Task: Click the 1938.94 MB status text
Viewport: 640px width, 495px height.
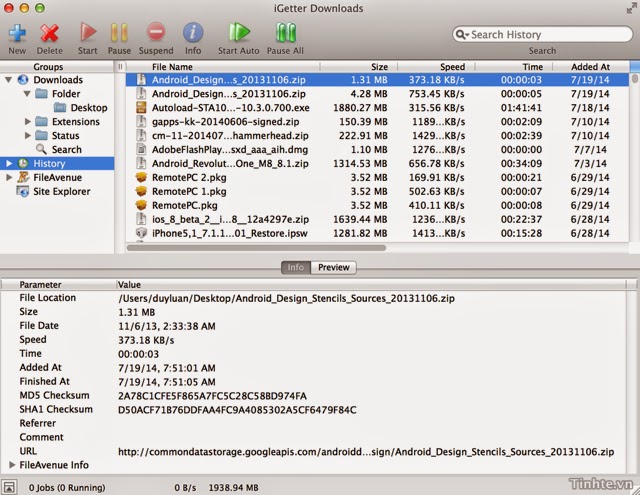Action: point(233,488)
